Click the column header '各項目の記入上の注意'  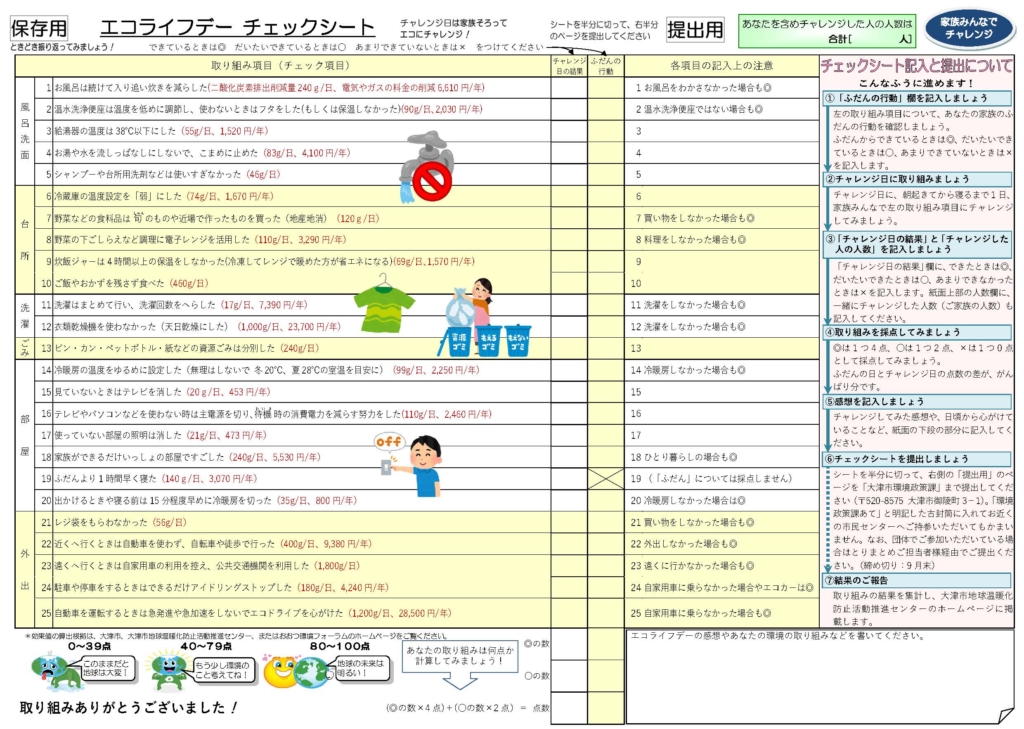tap(722, 65)
